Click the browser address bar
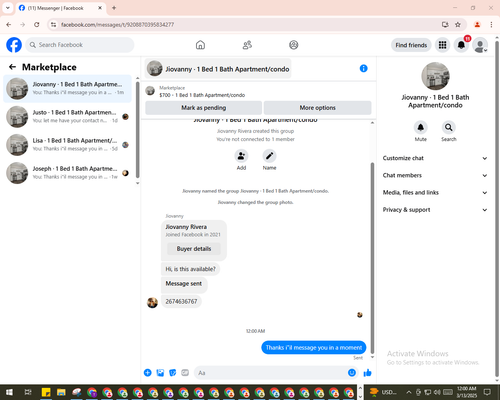Screen dimensions: 500x400 248,25
